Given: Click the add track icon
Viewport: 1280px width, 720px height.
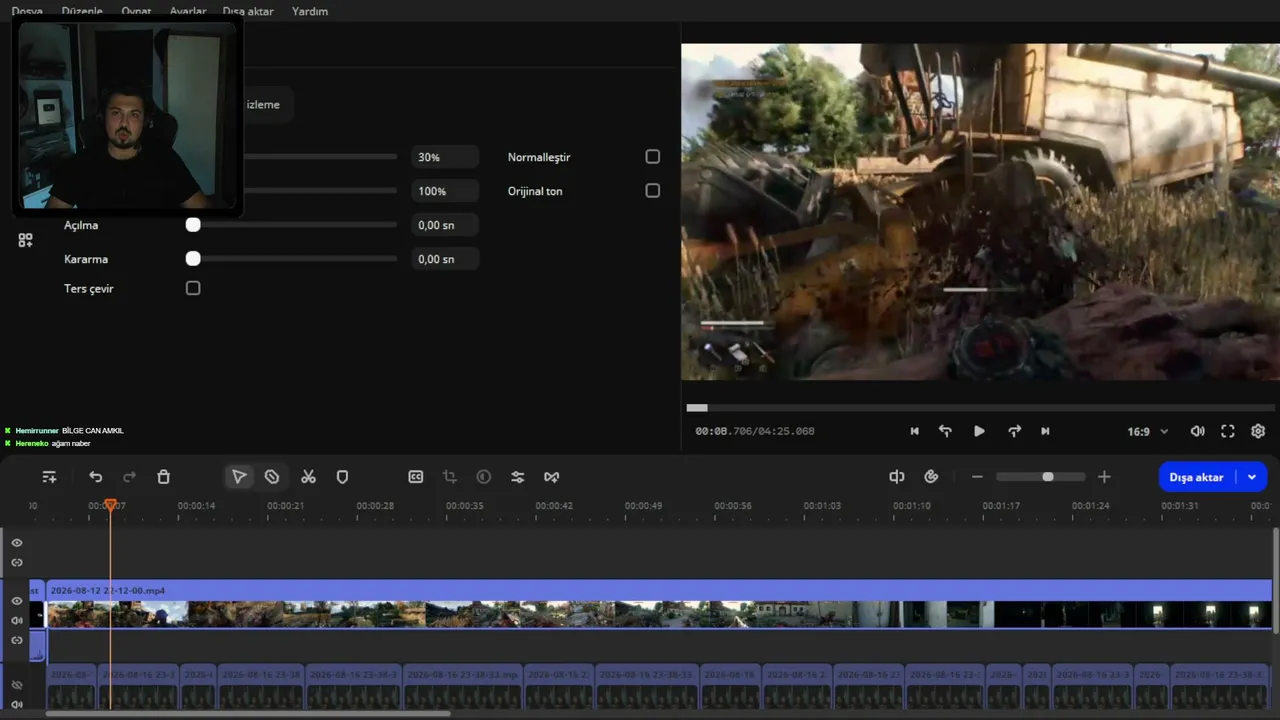Looking at the screenshot, I should [49, 477].
